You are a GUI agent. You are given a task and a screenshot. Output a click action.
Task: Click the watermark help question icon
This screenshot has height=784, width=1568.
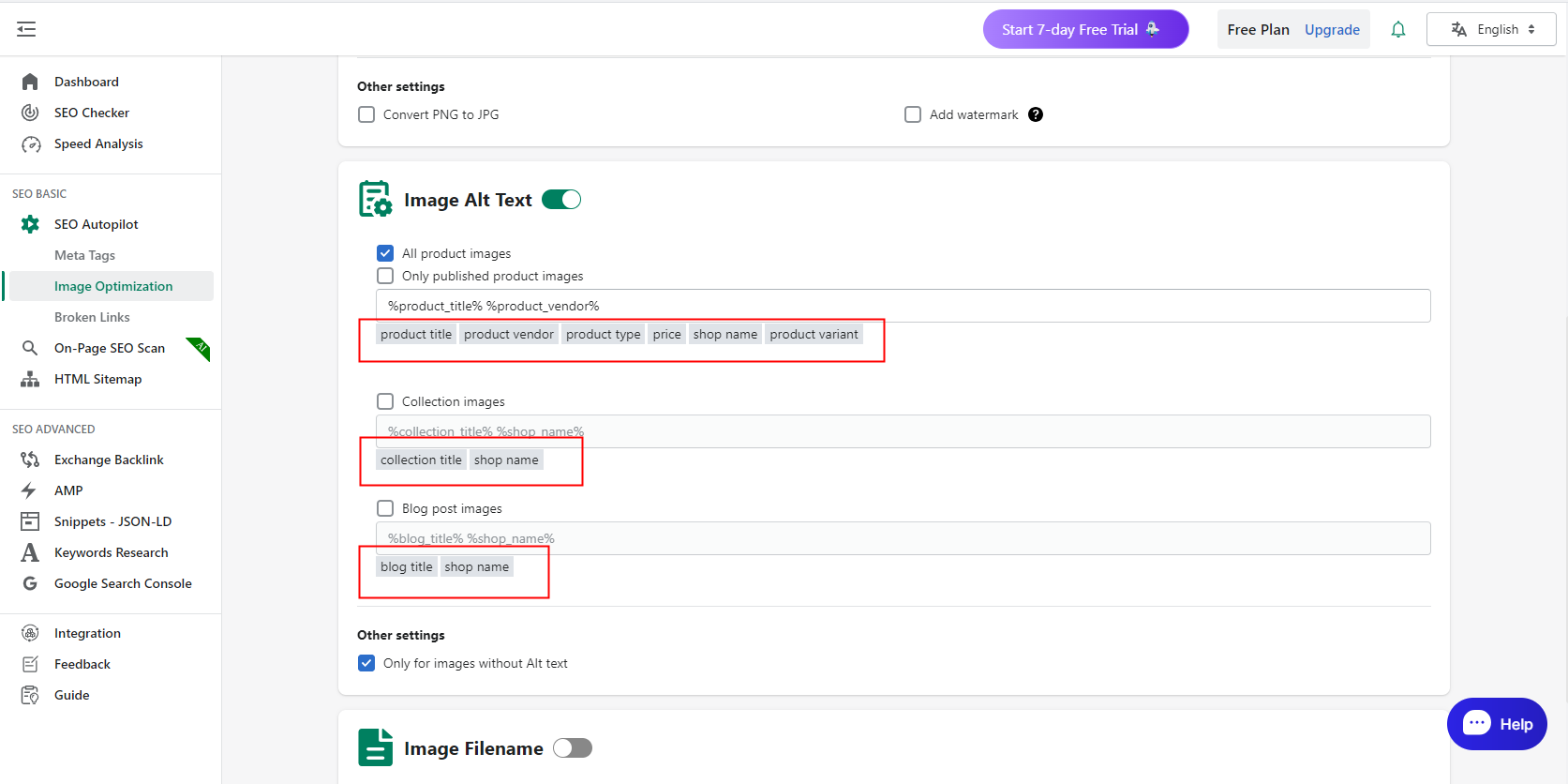pos(1036,114)
